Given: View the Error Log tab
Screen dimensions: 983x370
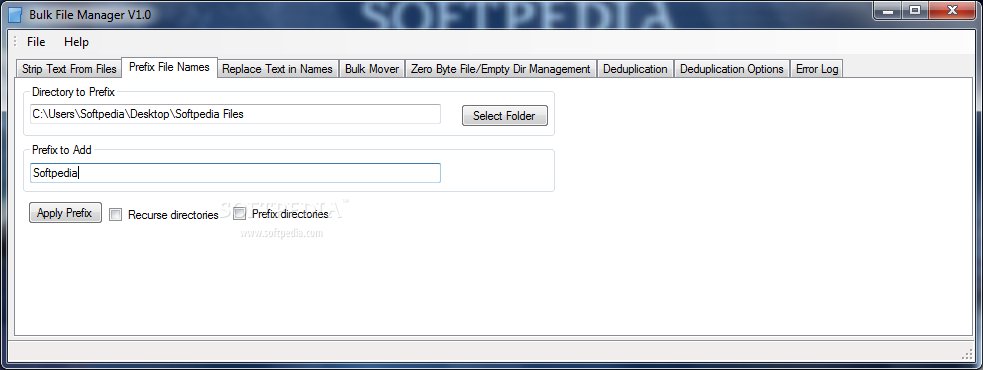Looking at the screenshot, I should tap(817, 69).
